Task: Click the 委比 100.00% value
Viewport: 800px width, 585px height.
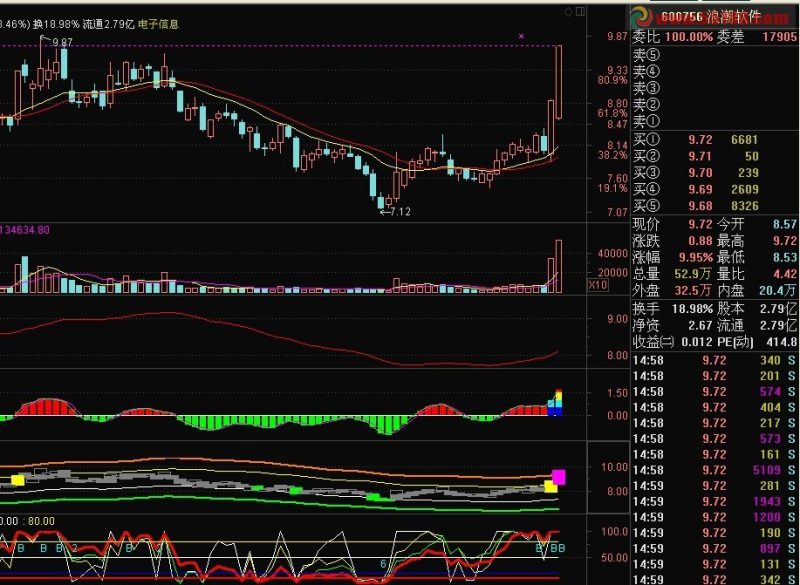Action: [688, 37]
